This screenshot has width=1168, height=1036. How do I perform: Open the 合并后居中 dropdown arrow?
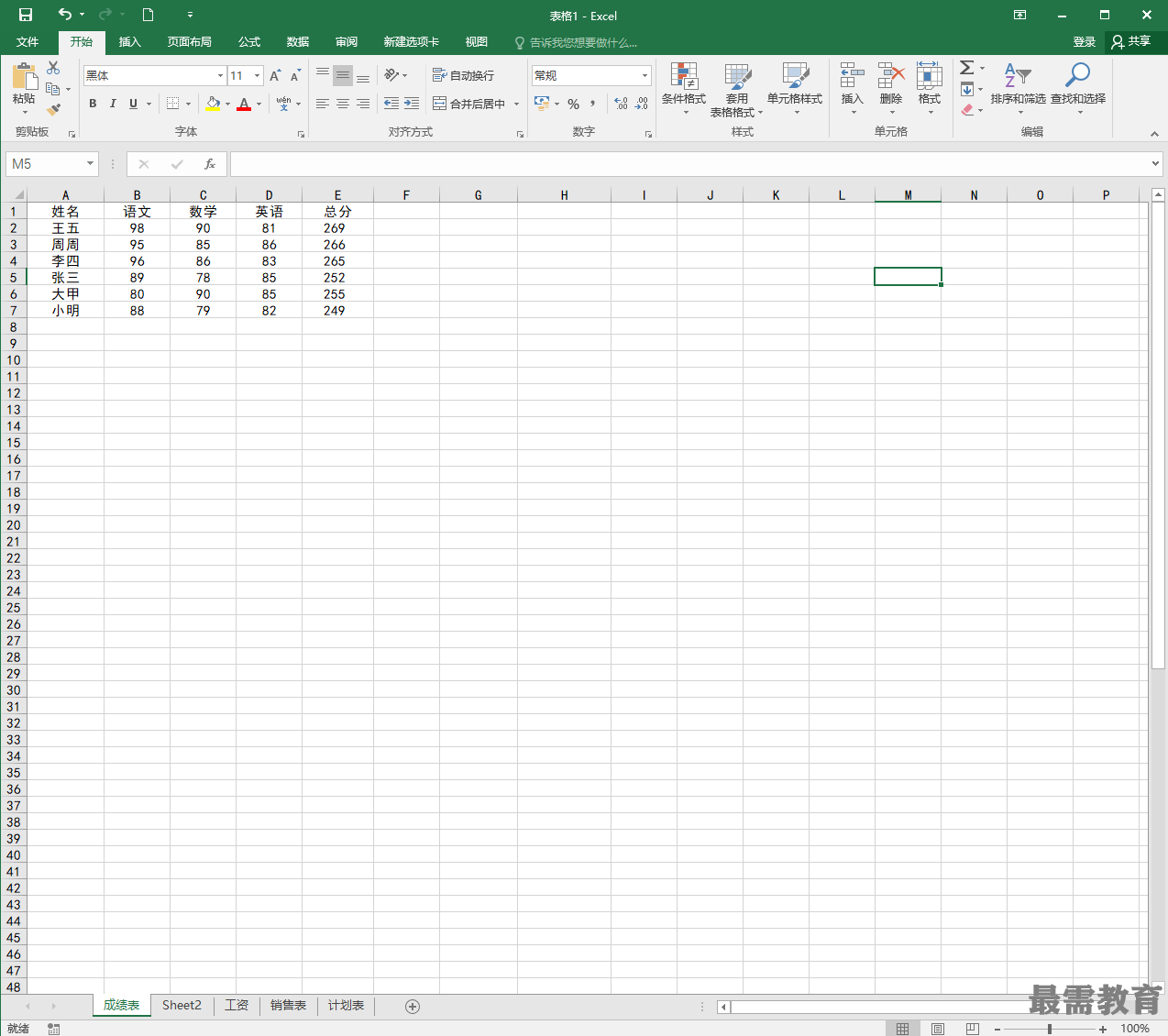[516, 104]
